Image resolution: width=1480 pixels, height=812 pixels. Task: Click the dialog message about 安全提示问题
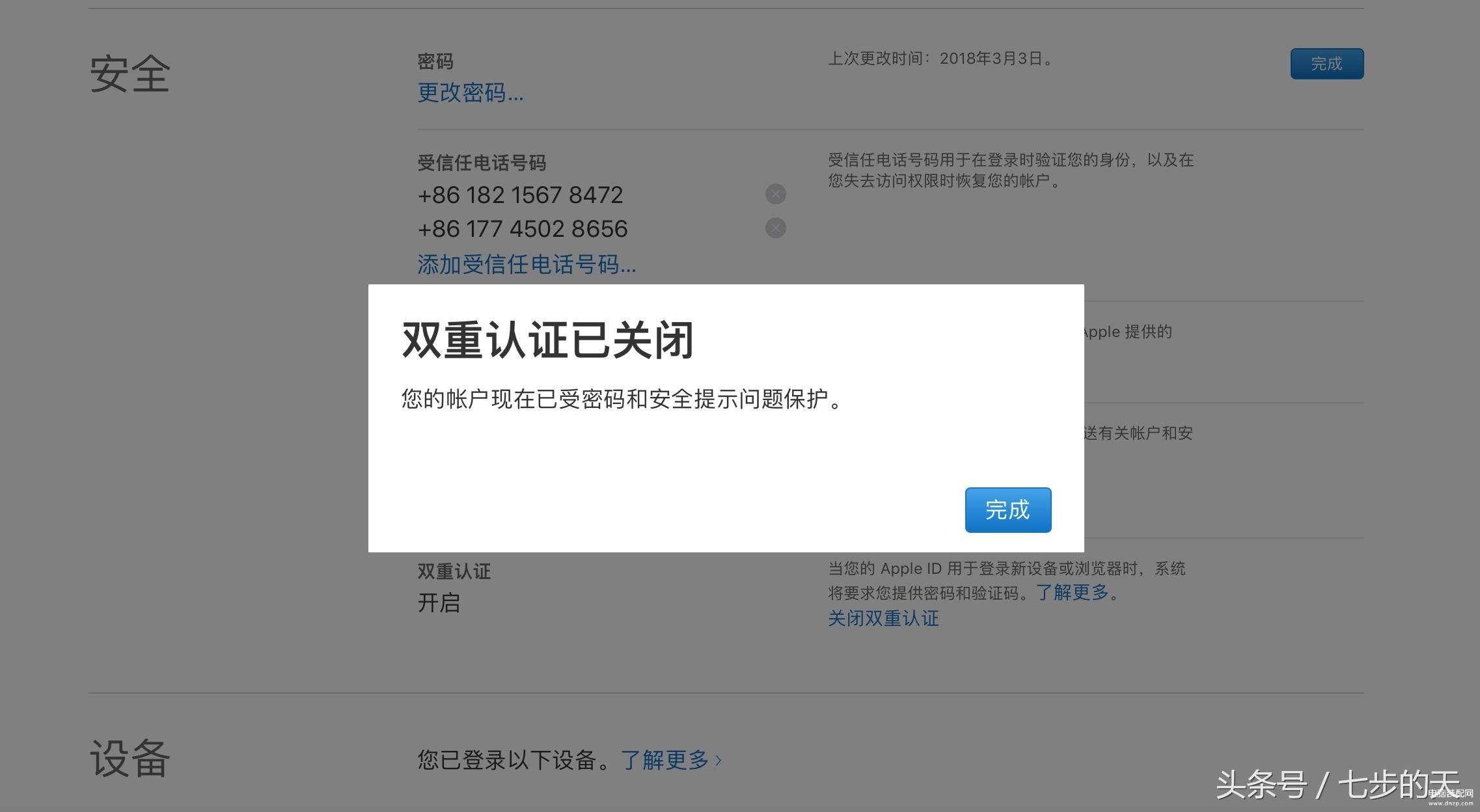click(x=622, y=399)
